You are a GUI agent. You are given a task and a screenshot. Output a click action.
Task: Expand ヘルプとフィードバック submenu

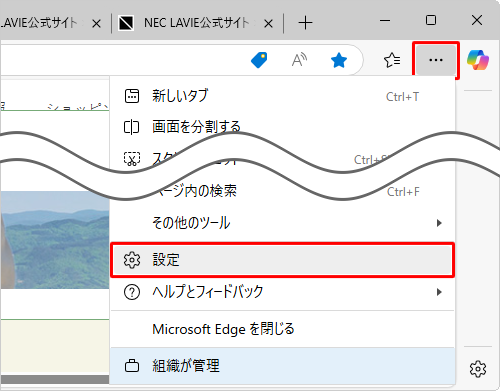(x=282, y=292)
